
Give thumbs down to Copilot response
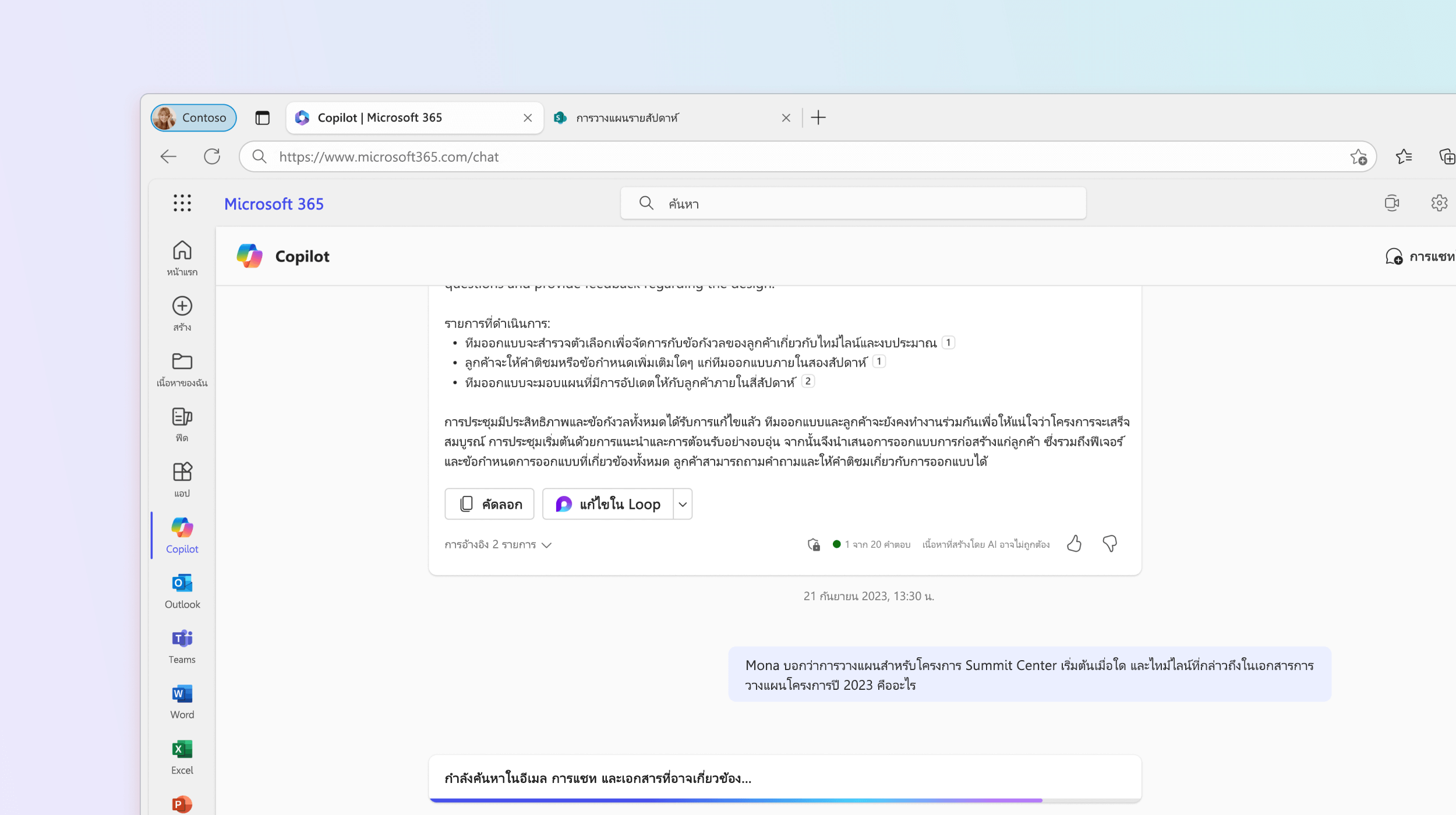click(1109, 544)
